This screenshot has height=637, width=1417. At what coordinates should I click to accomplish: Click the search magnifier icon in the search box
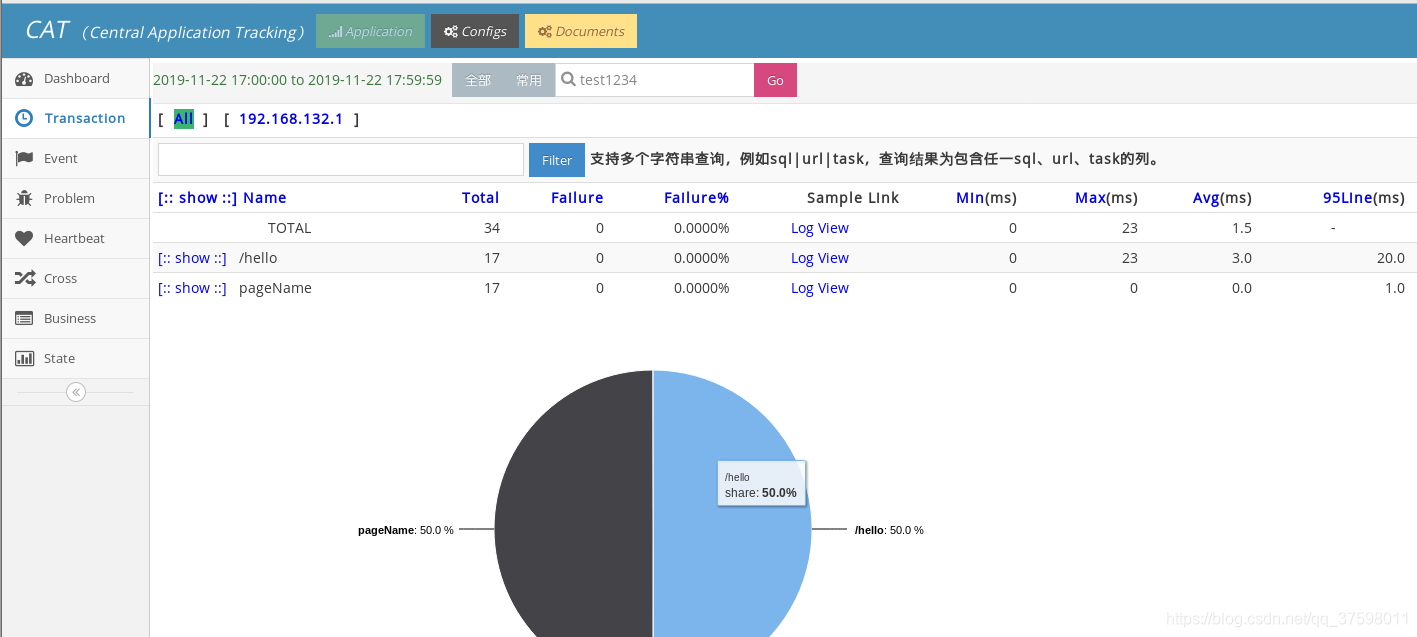(568, 79)
